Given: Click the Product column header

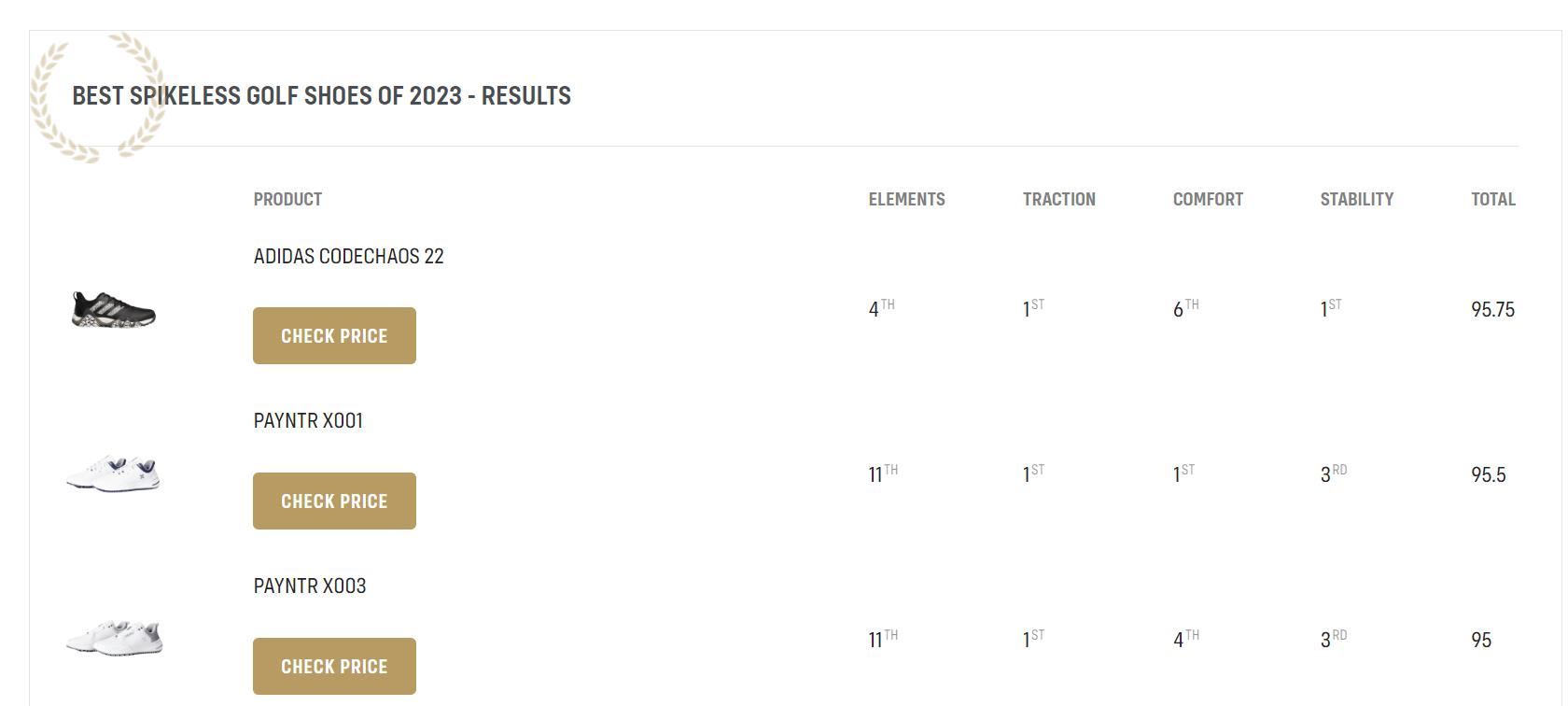Looking at the screenshot, I should click(x=287, y=199).
